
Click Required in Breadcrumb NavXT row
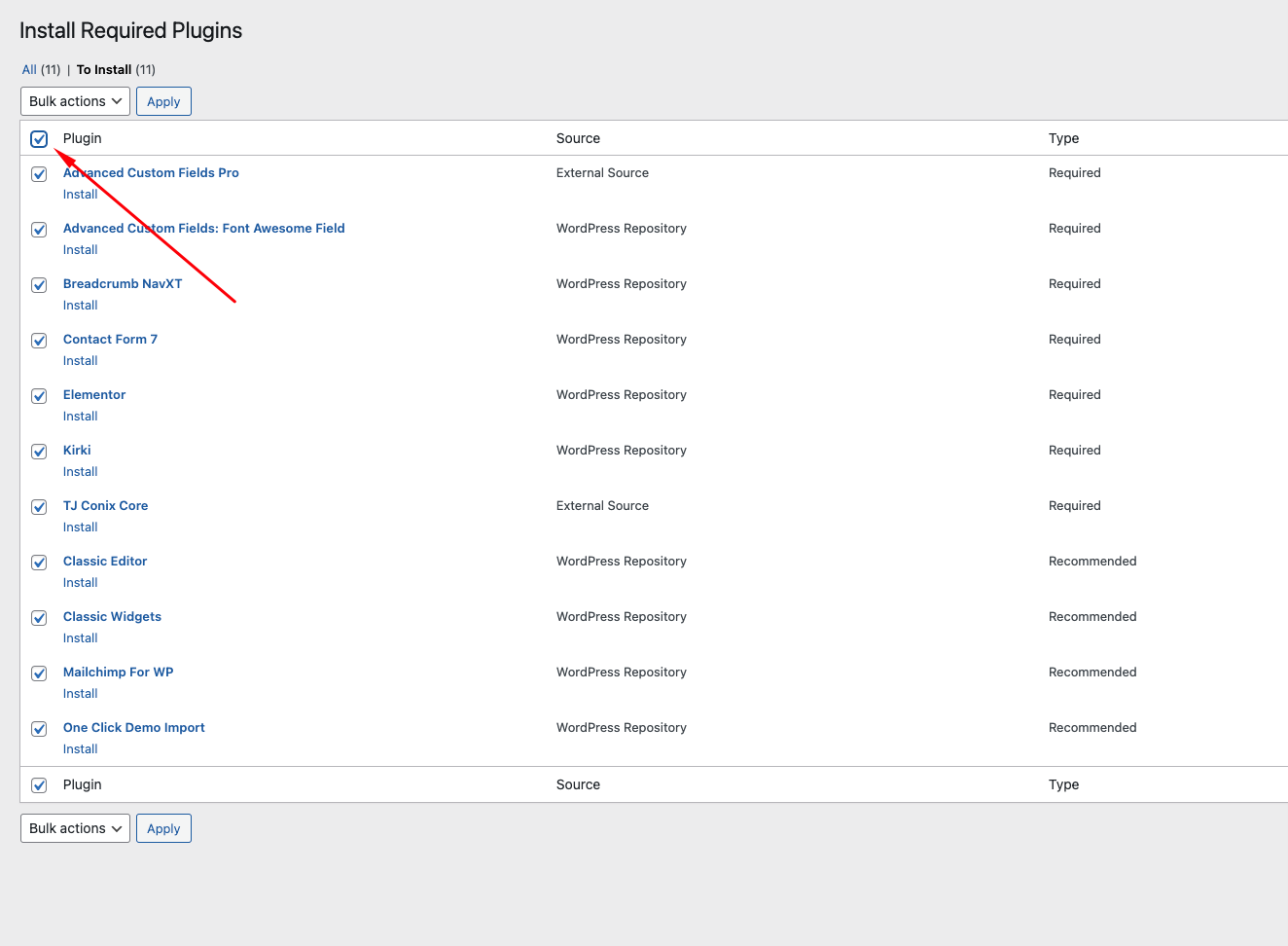point(1075,283)
